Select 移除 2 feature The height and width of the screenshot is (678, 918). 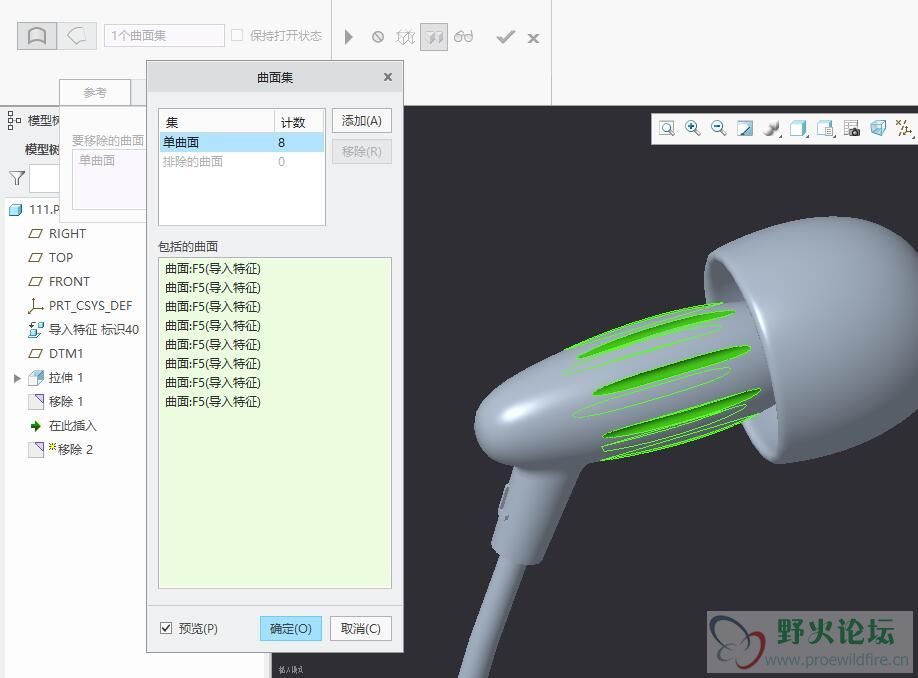[75, 450]
